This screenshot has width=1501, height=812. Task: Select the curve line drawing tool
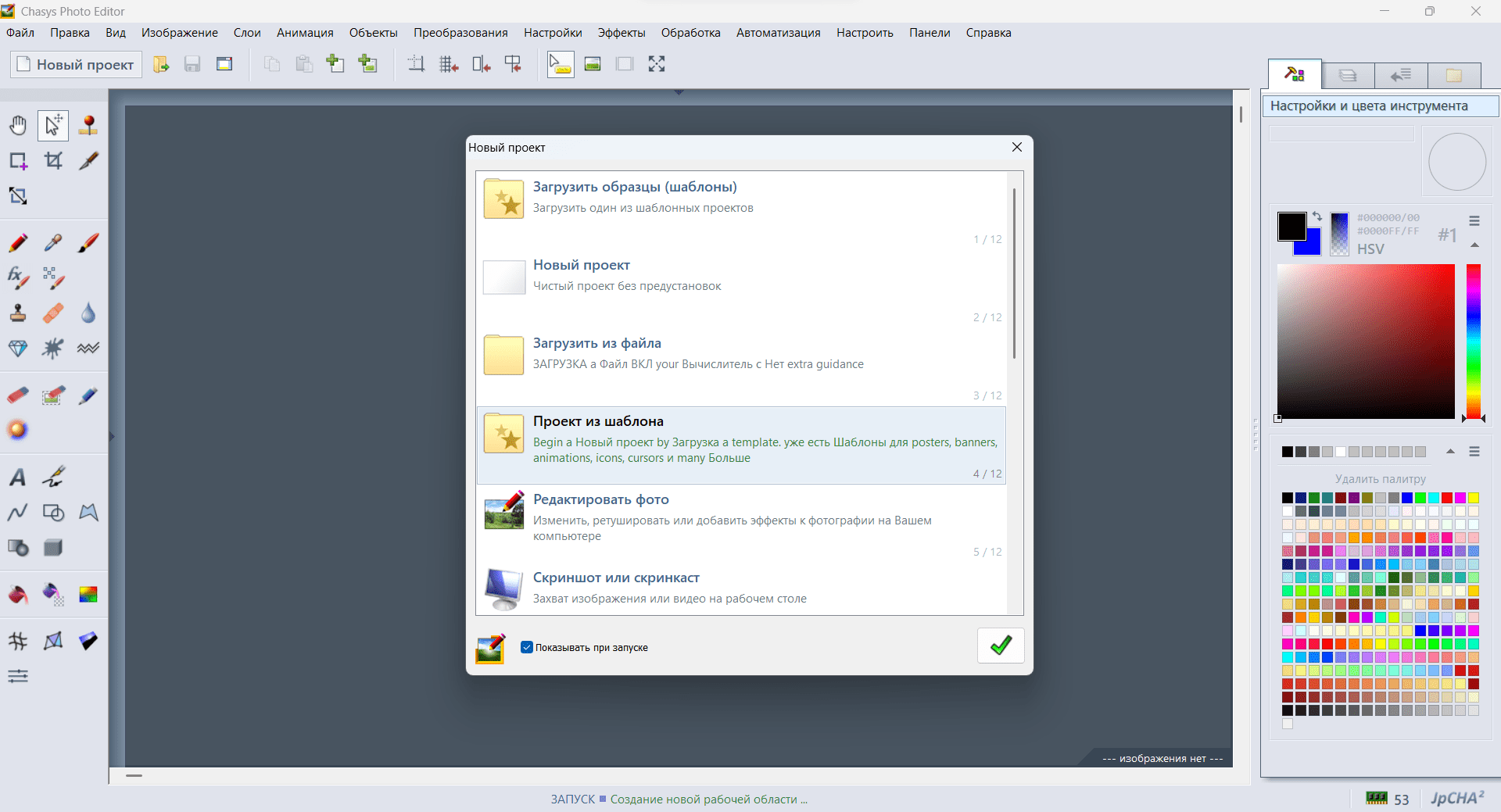[18, 513]
